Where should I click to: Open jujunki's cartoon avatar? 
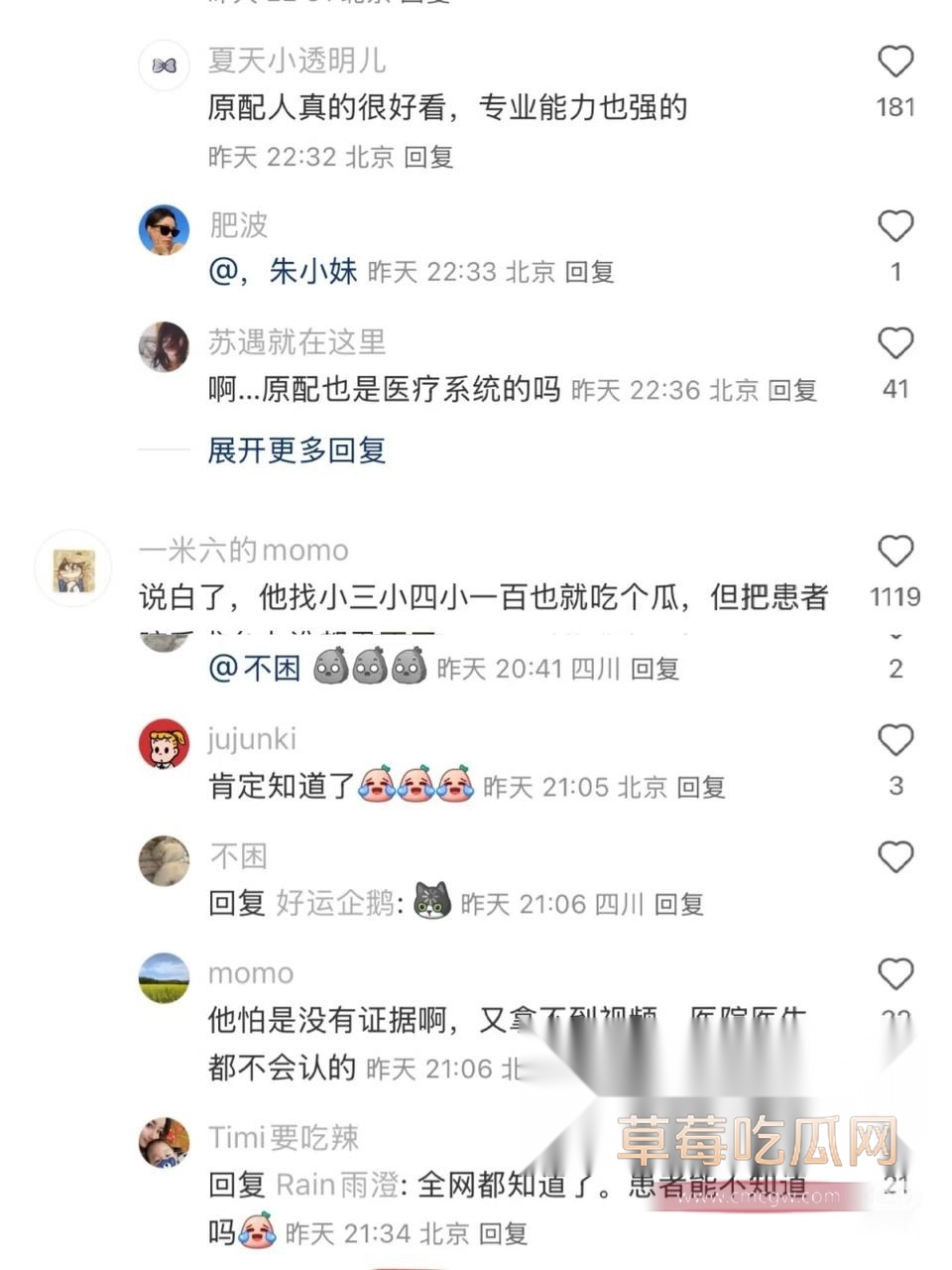(x=164, y=744)
